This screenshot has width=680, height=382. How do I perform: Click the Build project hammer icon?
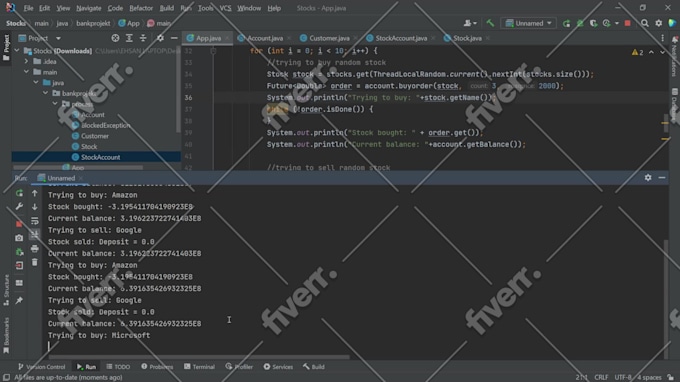click(x=490, y=23)
